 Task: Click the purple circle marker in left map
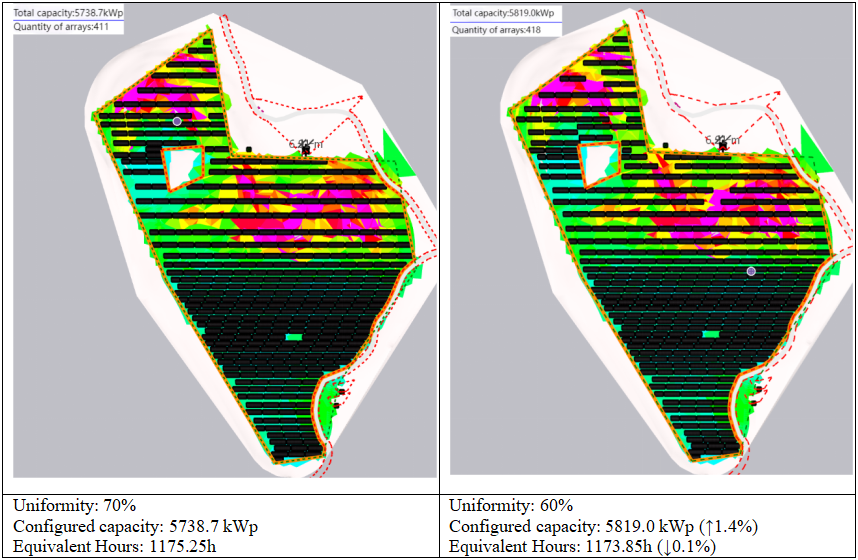click(177, 121)
